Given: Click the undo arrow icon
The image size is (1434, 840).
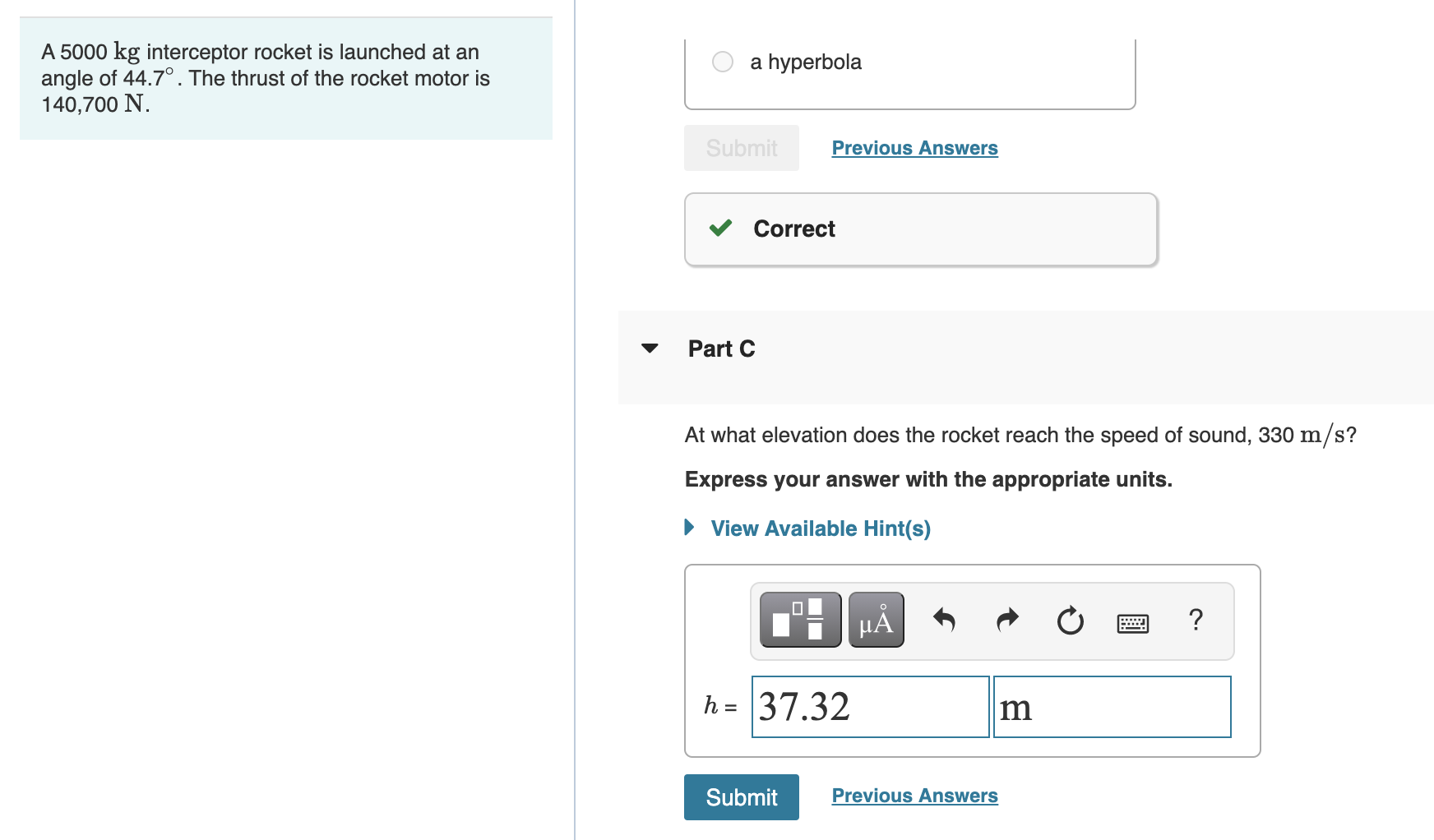Looking at the screenshot, I should tap(944, 620).
